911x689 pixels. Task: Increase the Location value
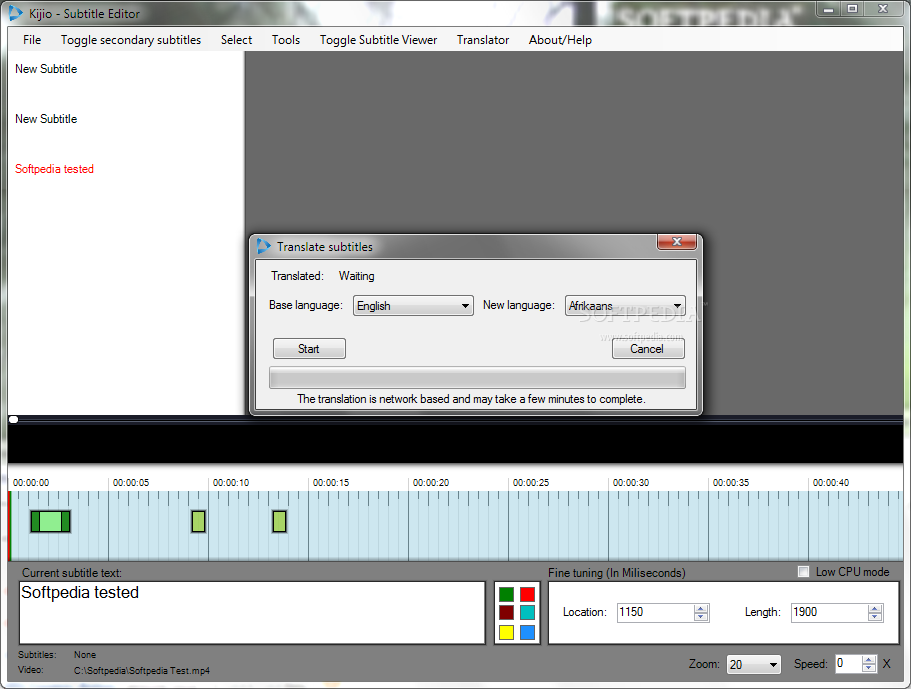tap(701, 608)
